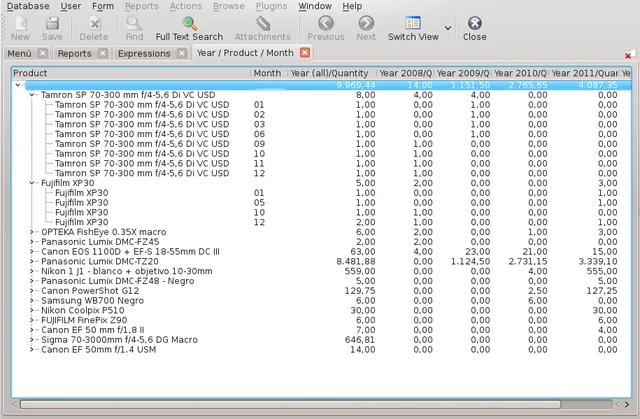Click value 3.339,10 in Lumix DMC-TZ20 row
Image resolution: width=640 pixels, height=419 pixels.
(598, 261)
